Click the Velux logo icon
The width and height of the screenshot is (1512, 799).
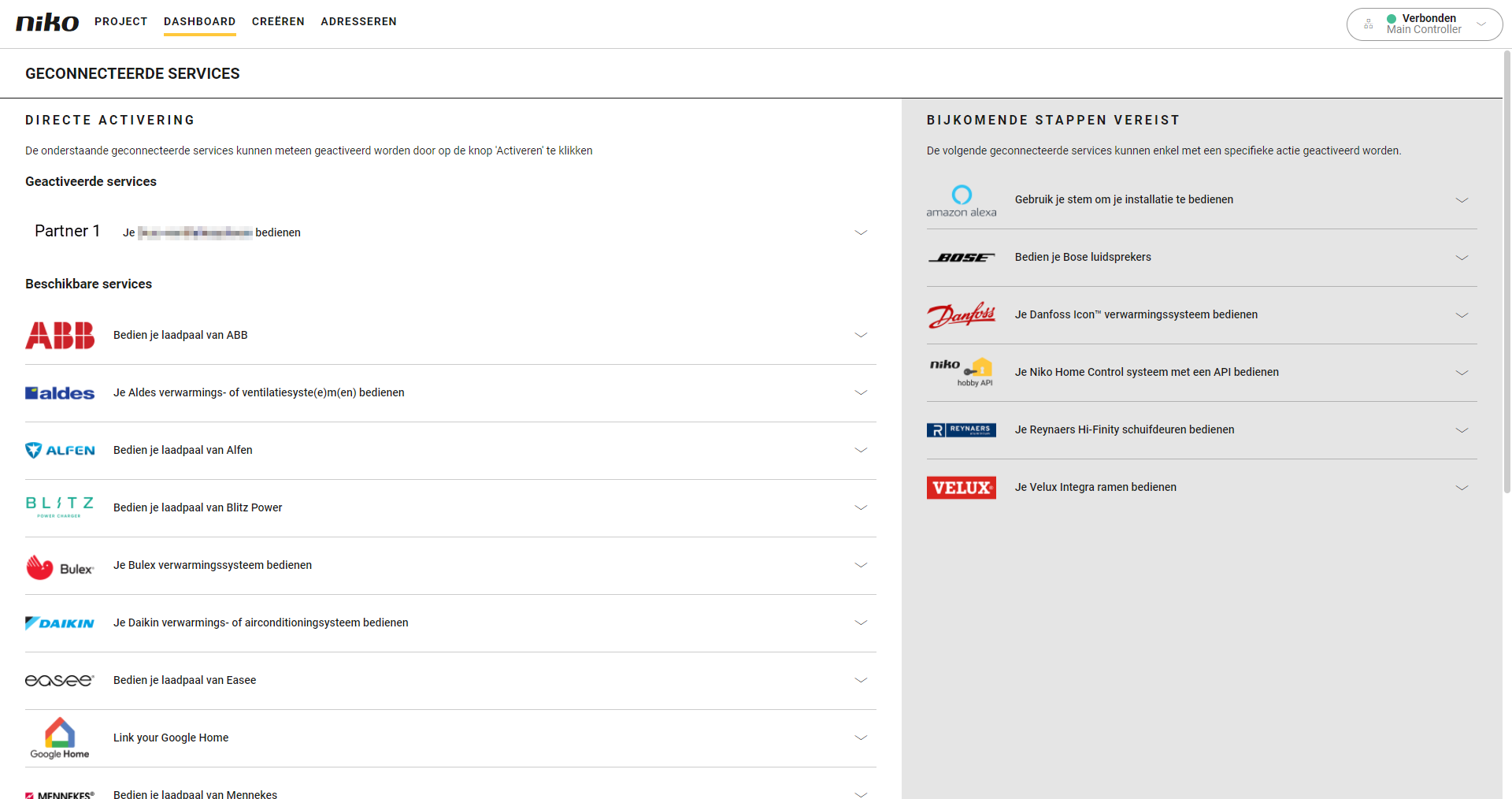(x=961, y=488)
